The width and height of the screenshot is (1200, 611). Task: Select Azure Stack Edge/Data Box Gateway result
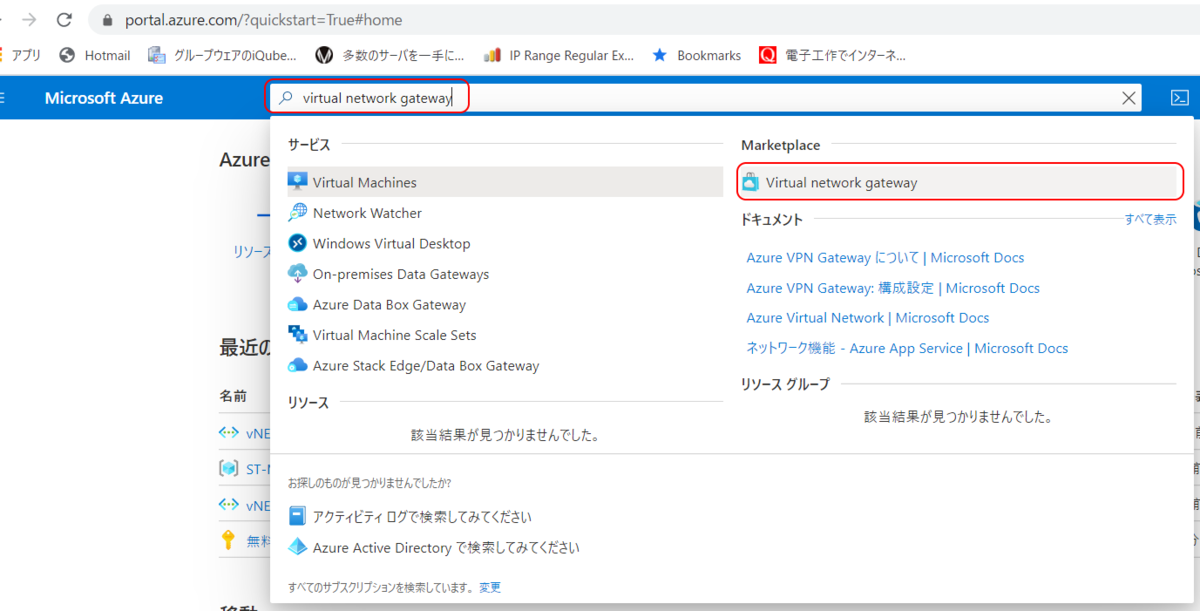505,365
